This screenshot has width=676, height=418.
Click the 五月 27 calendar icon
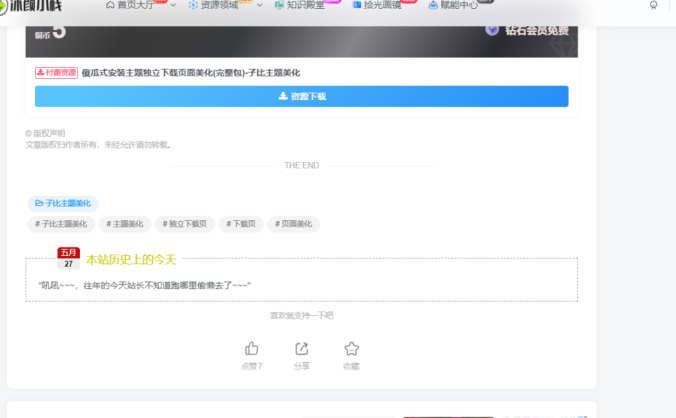click(x=69, y=258)
